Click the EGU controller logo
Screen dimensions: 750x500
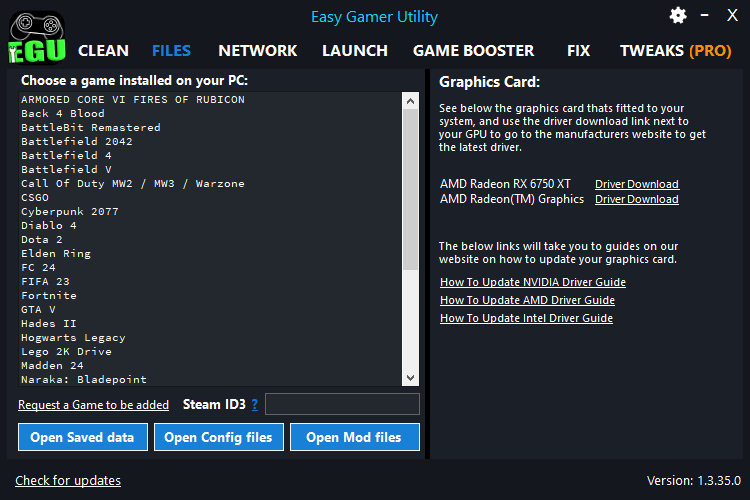[37, 38]
